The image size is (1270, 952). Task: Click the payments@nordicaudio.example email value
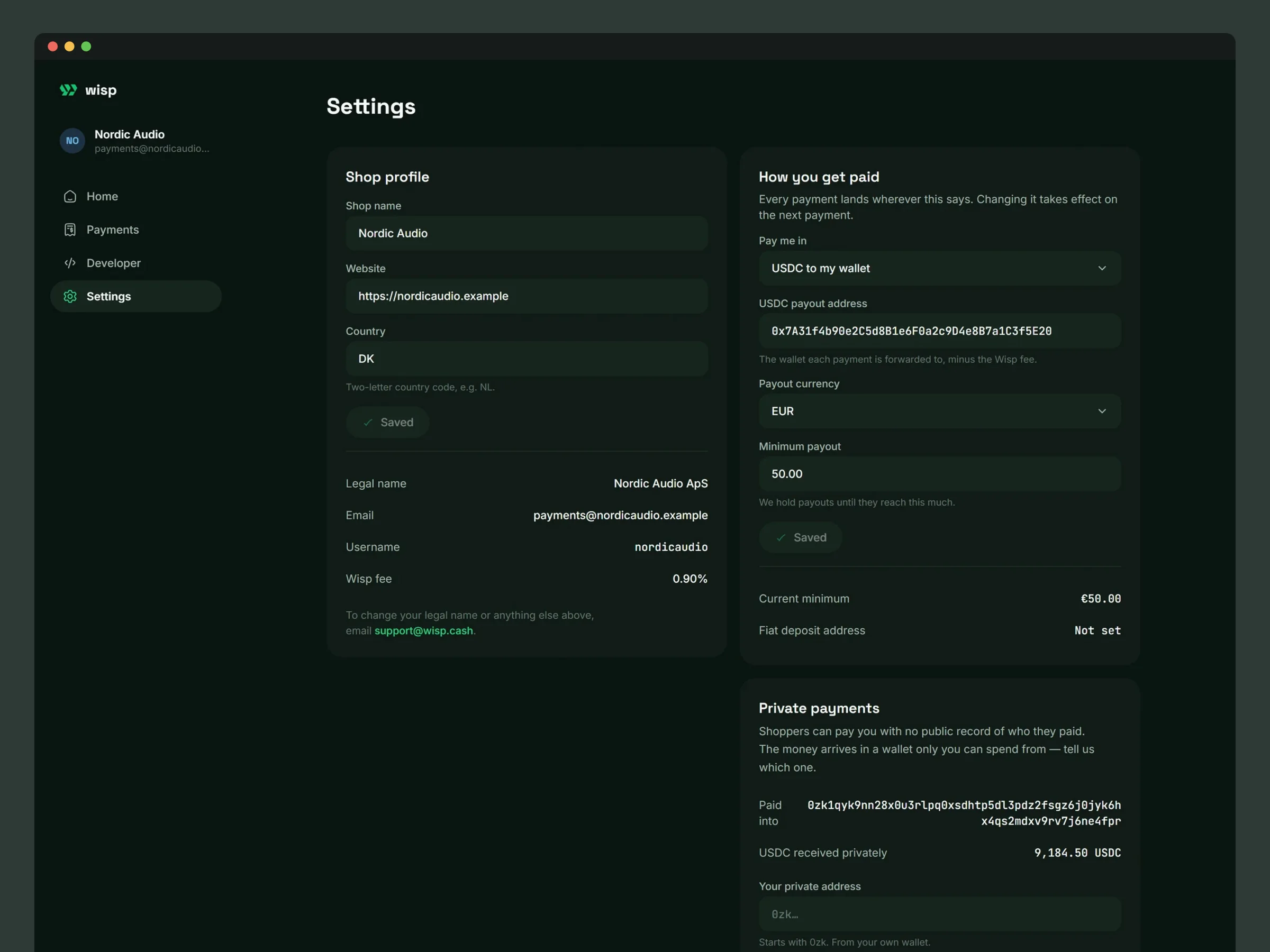click(620, 515)
